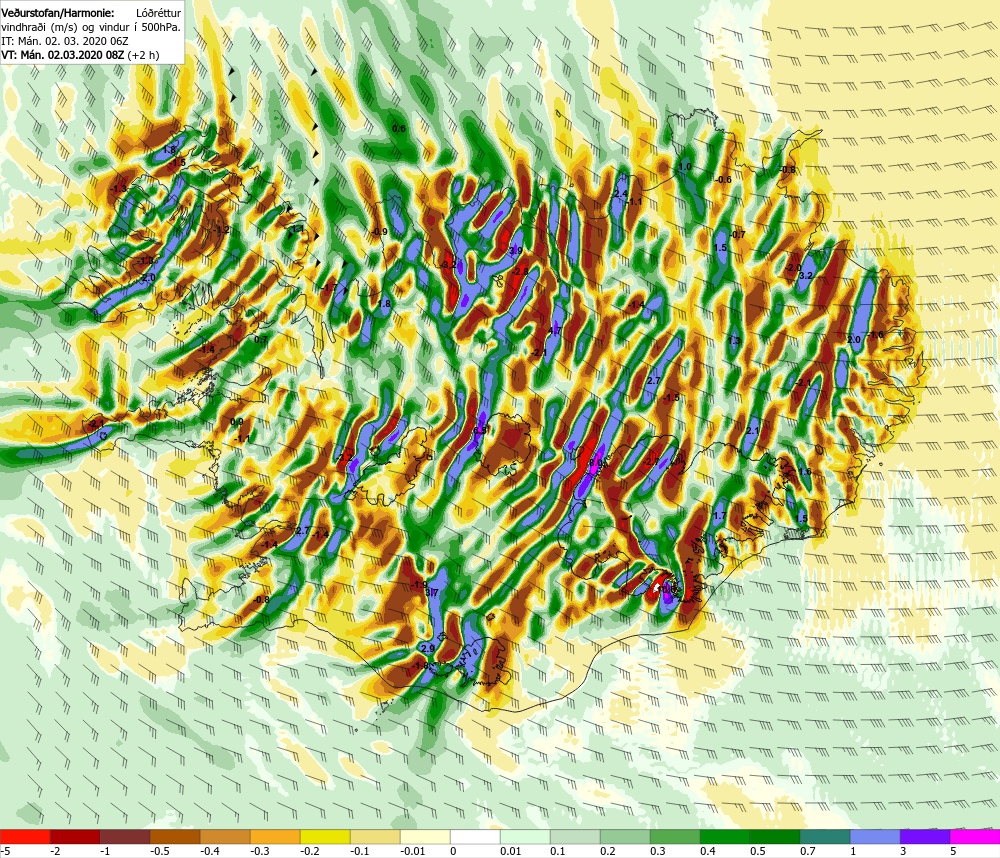Click the '-1.9' value label on the map
This screenshot has width=1000, height=858.
click(419, 585)
